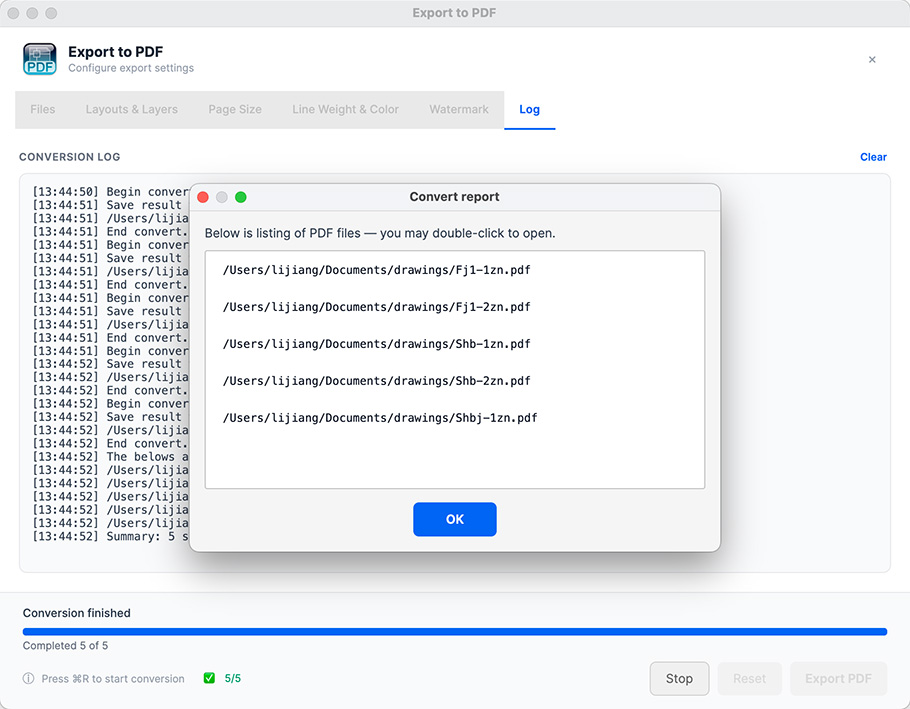Open the Layouts & Layers tab
Screen dimensions: 910x709
tap(132, 110)
